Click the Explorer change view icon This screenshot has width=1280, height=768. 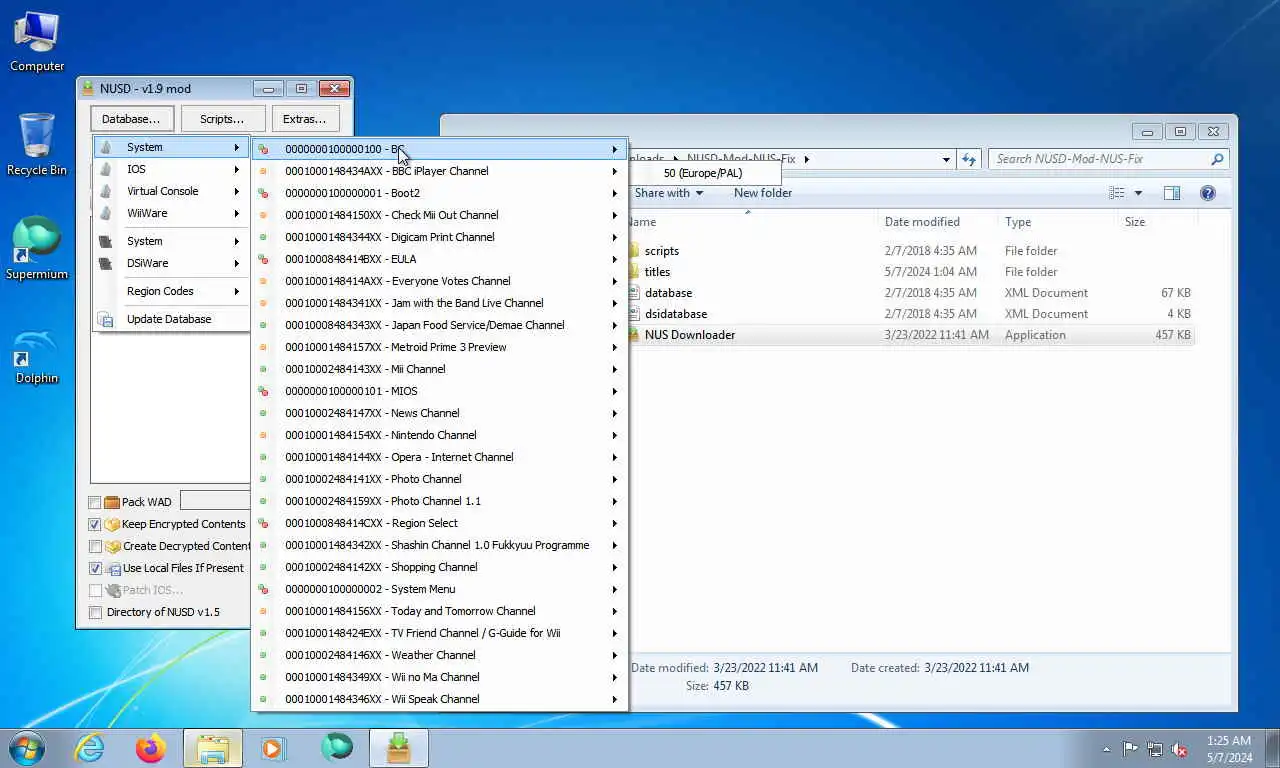[1117, 193]
